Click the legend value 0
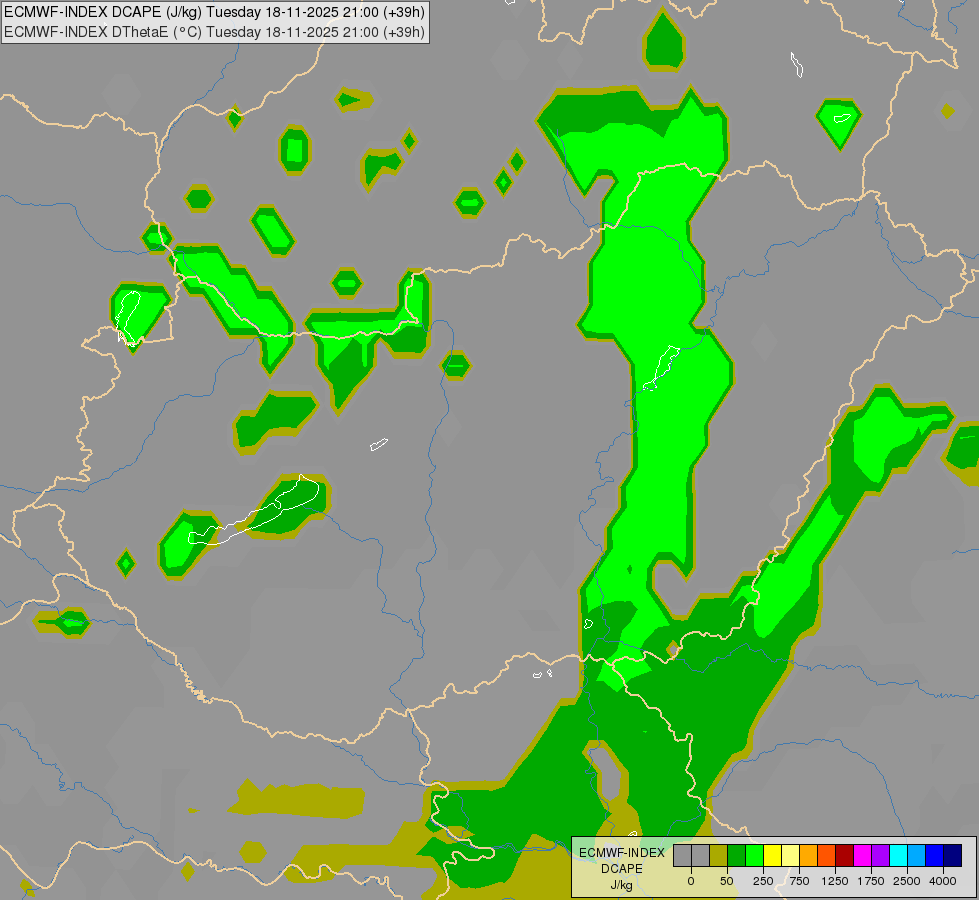 point(691,881)
